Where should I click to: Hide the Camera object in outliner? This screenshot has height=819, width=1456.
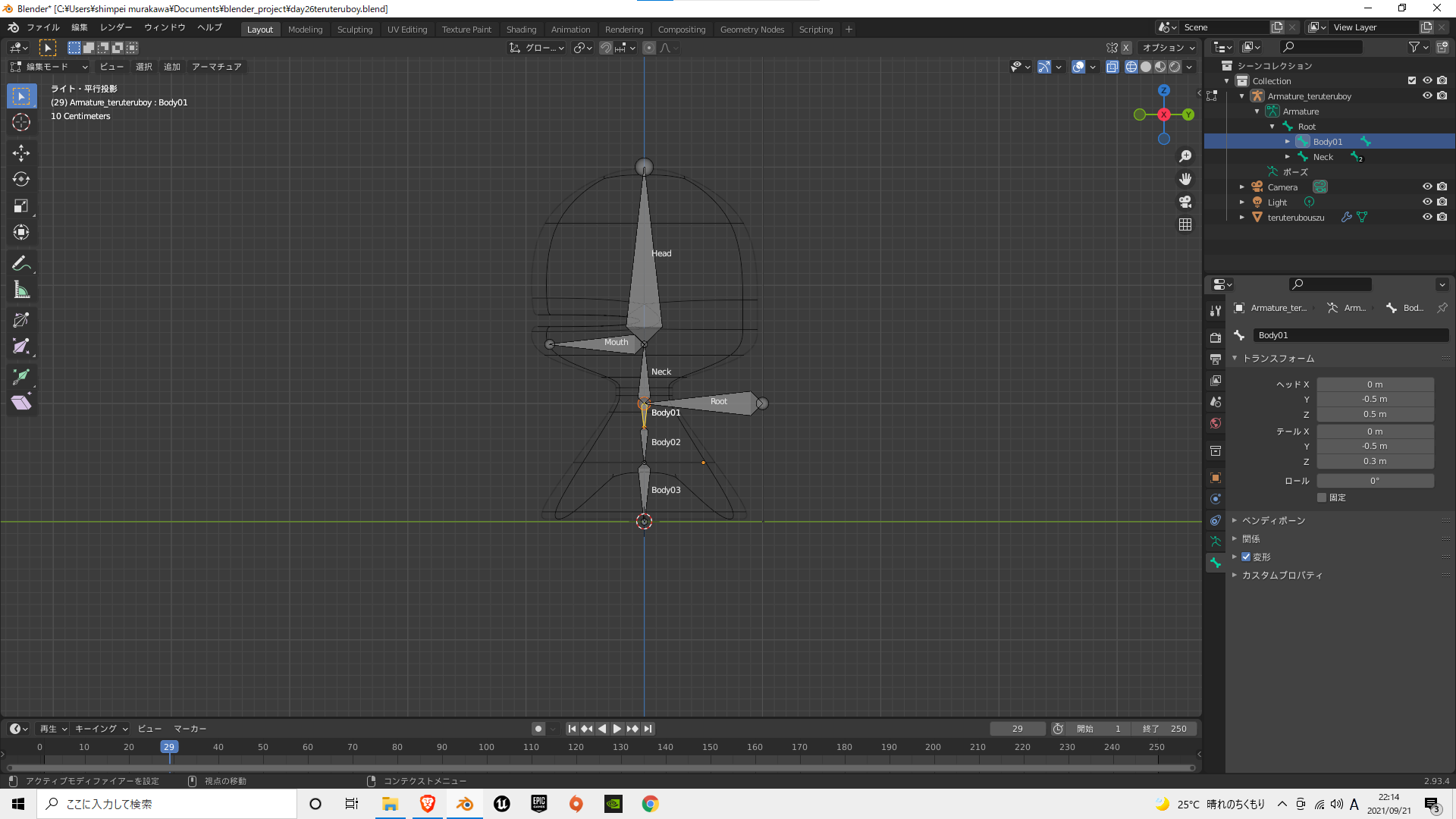(1426, 187)
